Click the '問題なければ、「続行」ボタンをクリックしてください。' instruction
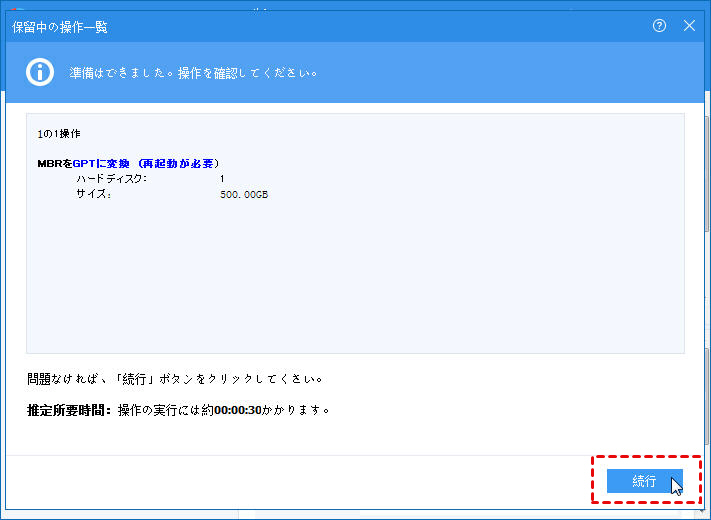Screen dimensions: 711x520 [x=175, y=379]
